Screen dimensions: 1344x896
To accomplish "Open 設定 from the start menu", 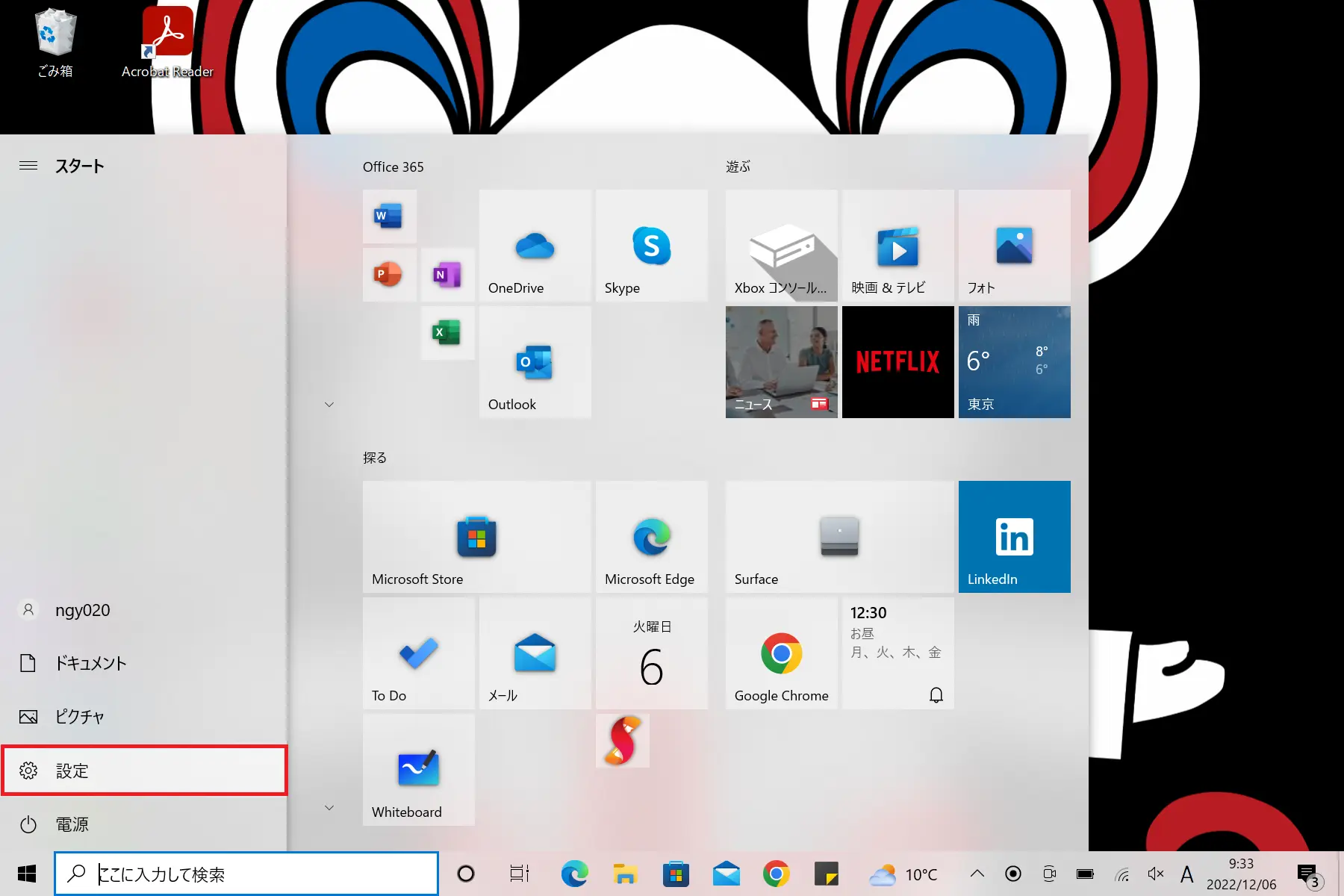I will click(143, 771).
